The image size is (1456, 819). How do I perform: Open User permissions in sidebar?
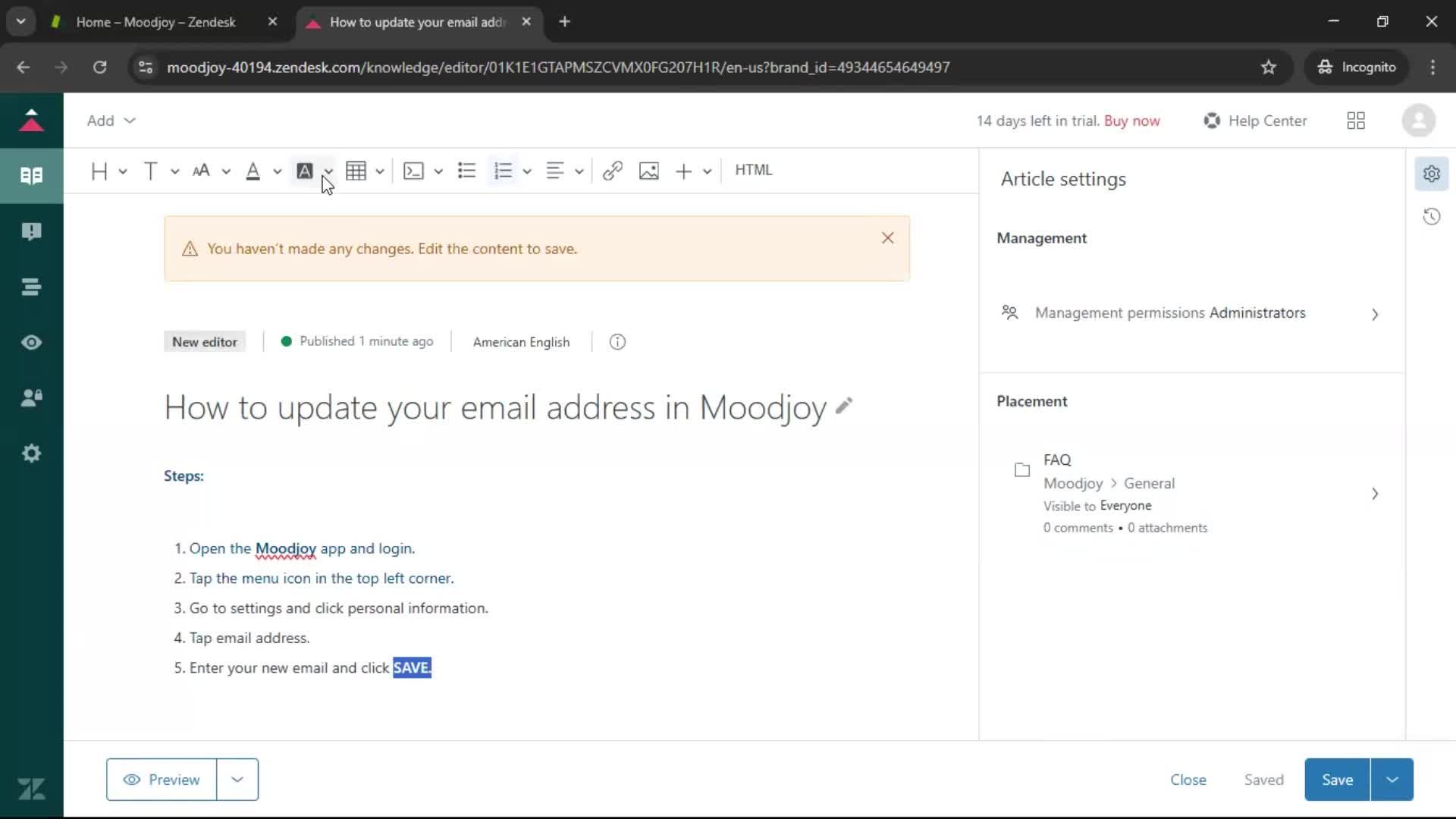point(31,397)
